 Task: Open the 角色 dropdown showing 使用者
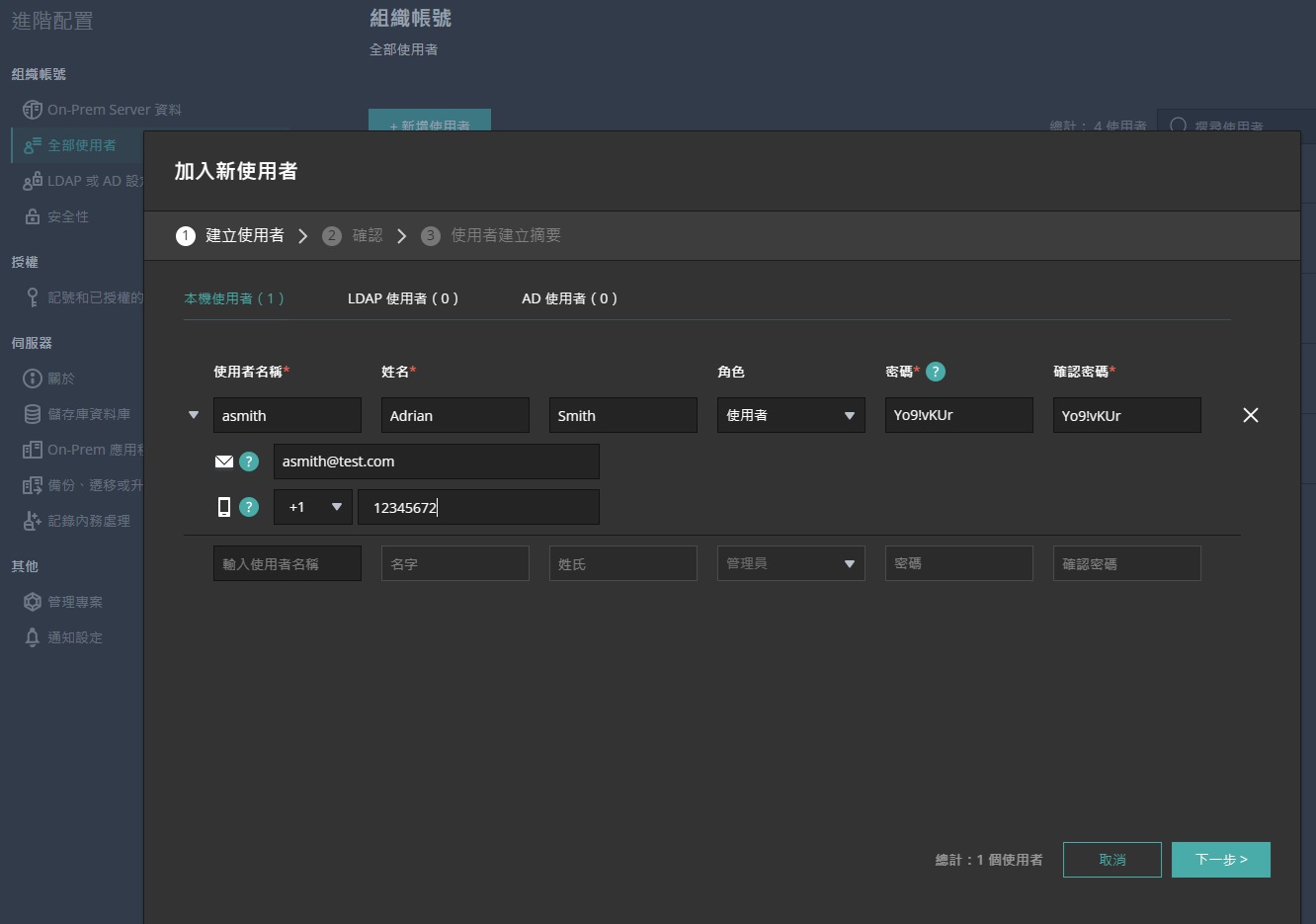[790, 415]
